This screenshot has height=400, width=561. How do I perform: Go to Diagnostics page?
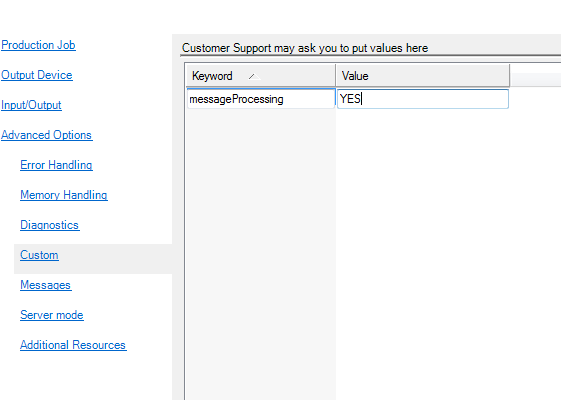click(50, 225)
